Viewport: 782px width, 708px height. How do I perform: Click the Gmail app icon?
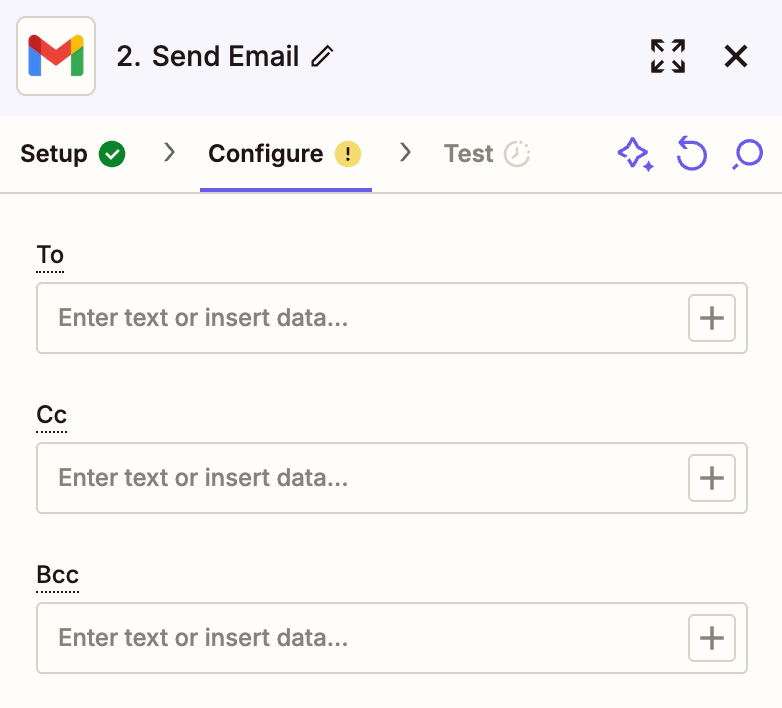click(x=56, y=56)
